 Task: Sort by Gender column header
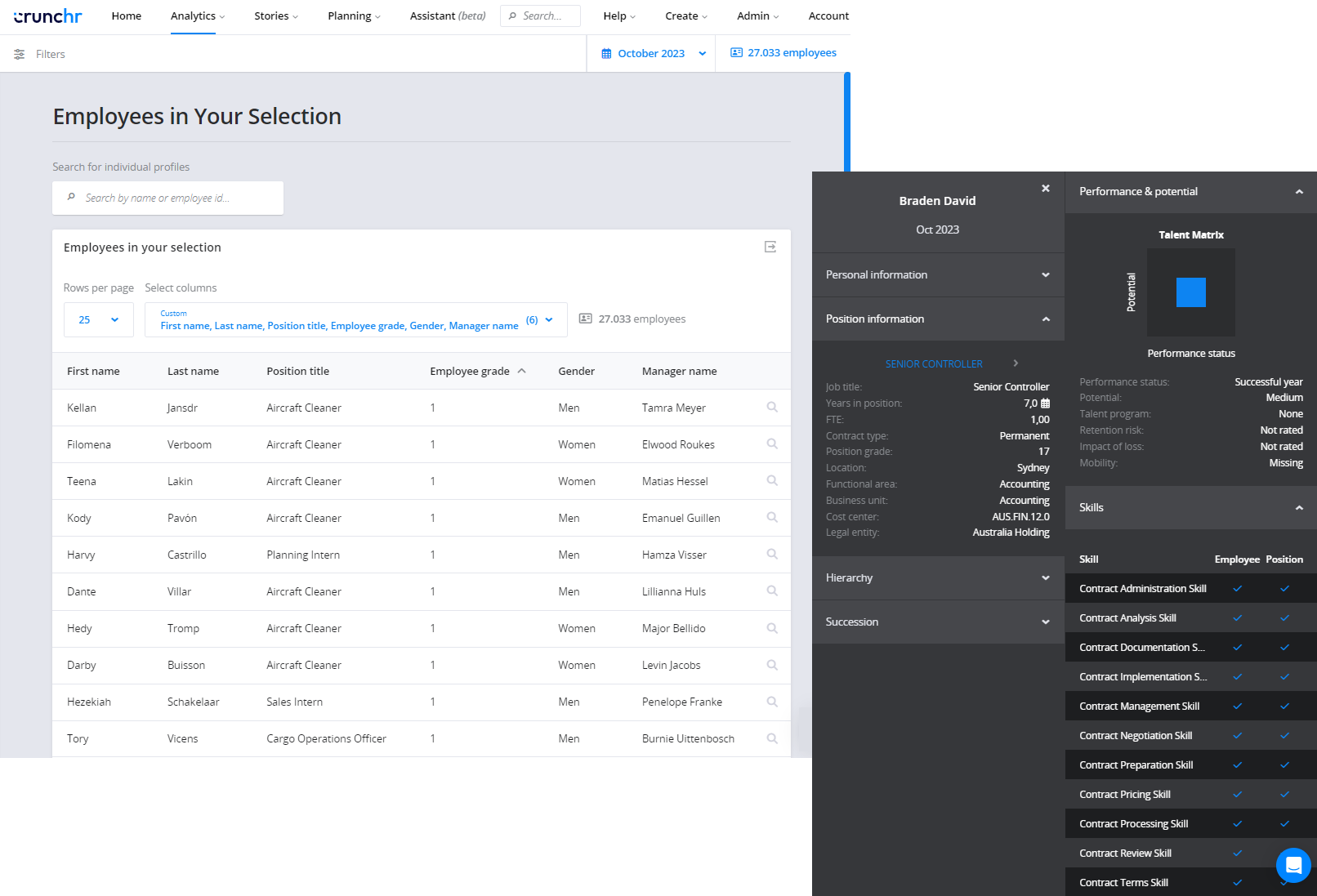tap(576, 372)
